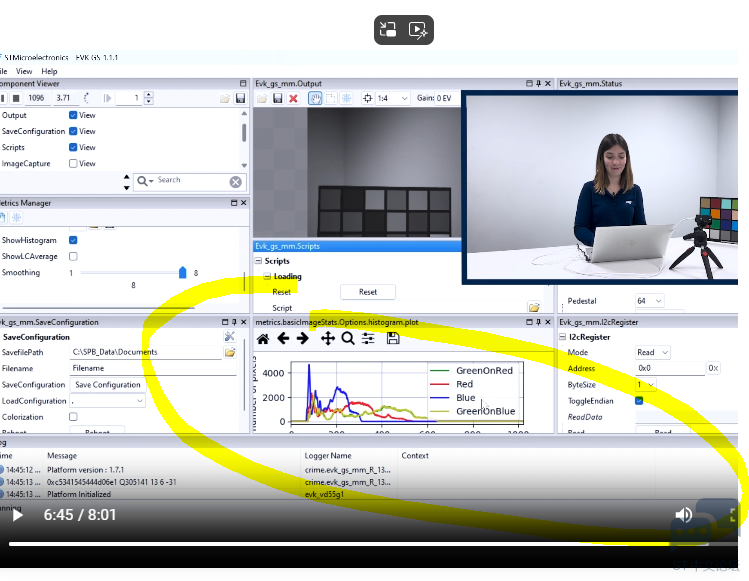The image size is (749, 581).
Task: Click the blue grid icon in Output toolbar
Action: [x=346, y=98]
